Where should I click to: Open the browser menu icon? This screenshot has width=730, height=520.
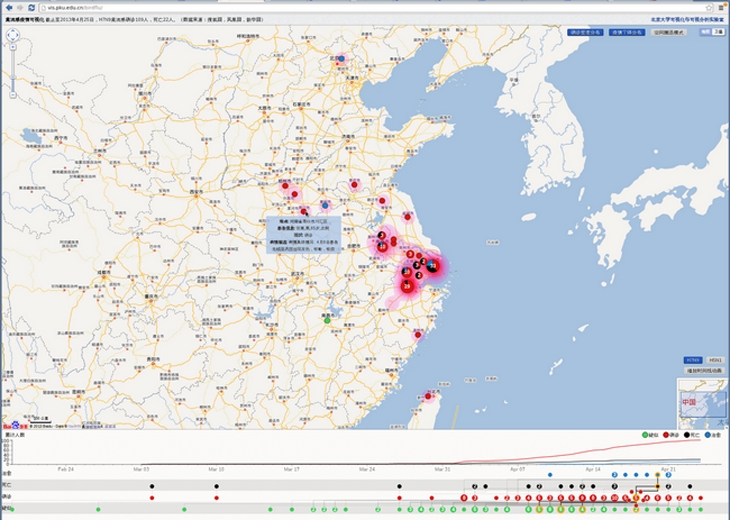coord(721,7)
